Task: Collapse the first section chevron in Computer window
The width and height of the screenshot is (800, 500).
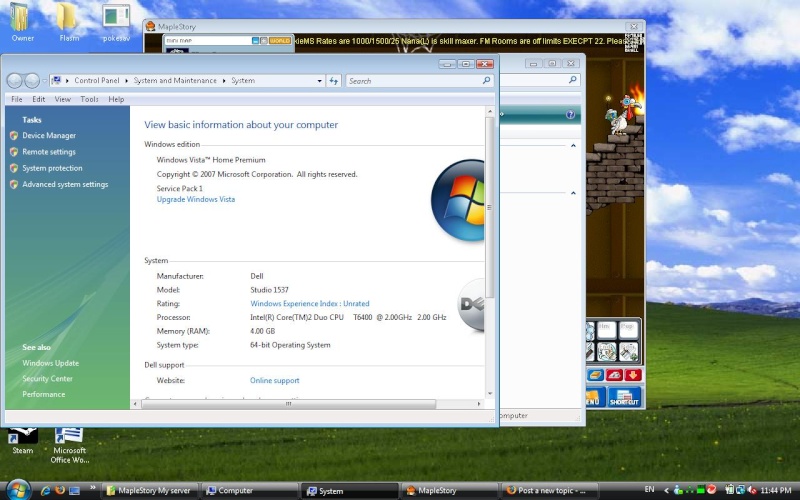Action: tap(573, 145)
